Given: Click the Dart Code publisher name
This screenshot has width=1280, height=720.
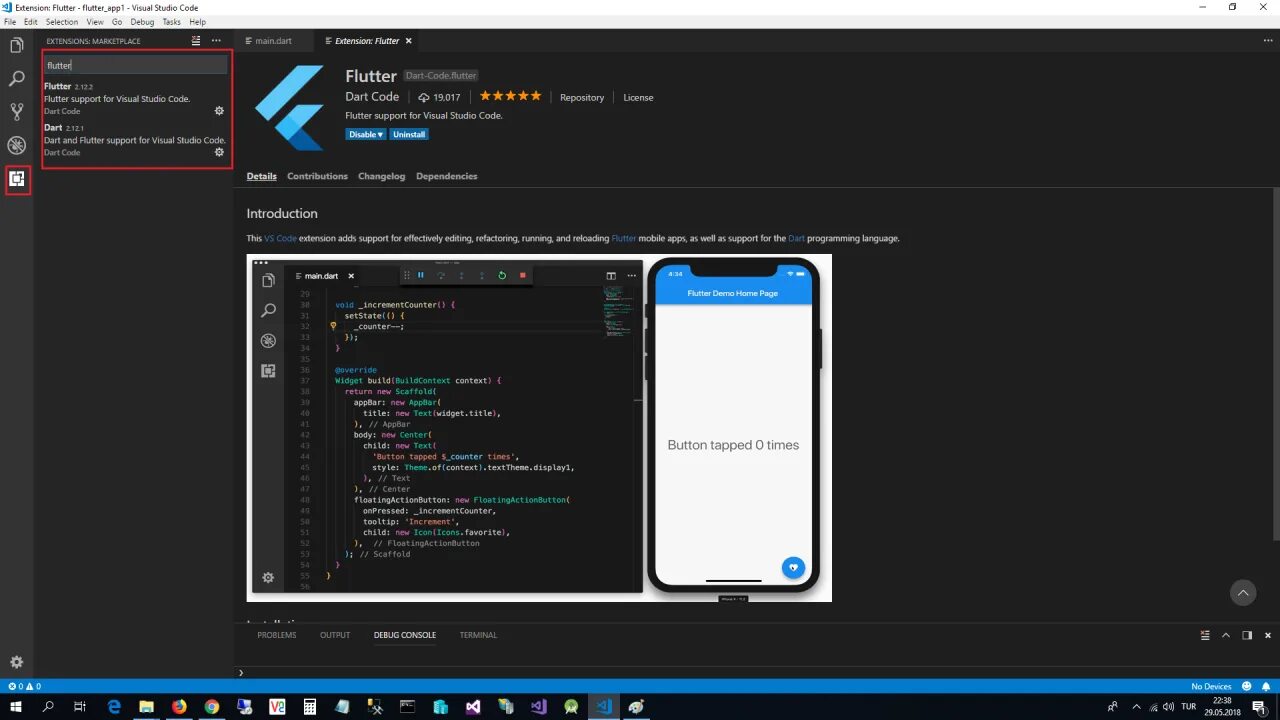Looking at the screenshot, I should tap(372, 97).
